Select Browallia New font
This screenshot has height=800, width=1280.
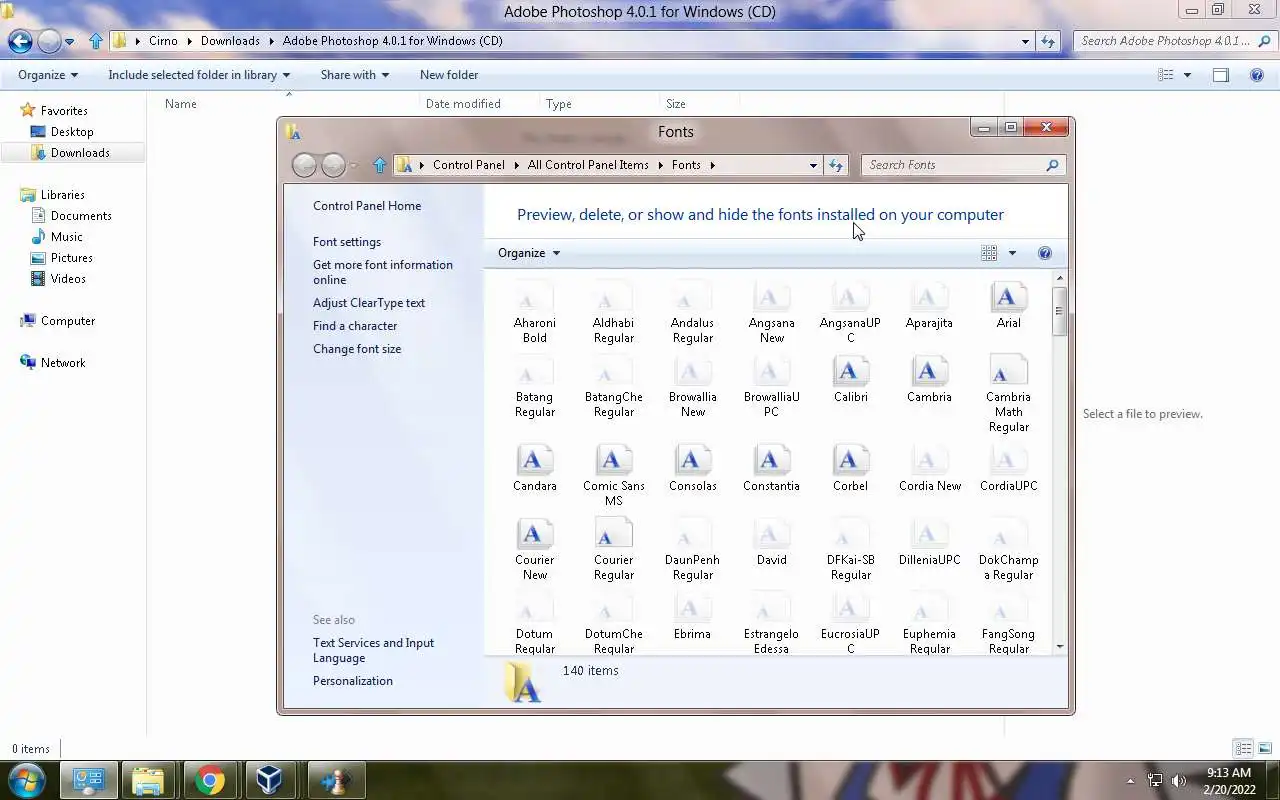click(692, 387)
